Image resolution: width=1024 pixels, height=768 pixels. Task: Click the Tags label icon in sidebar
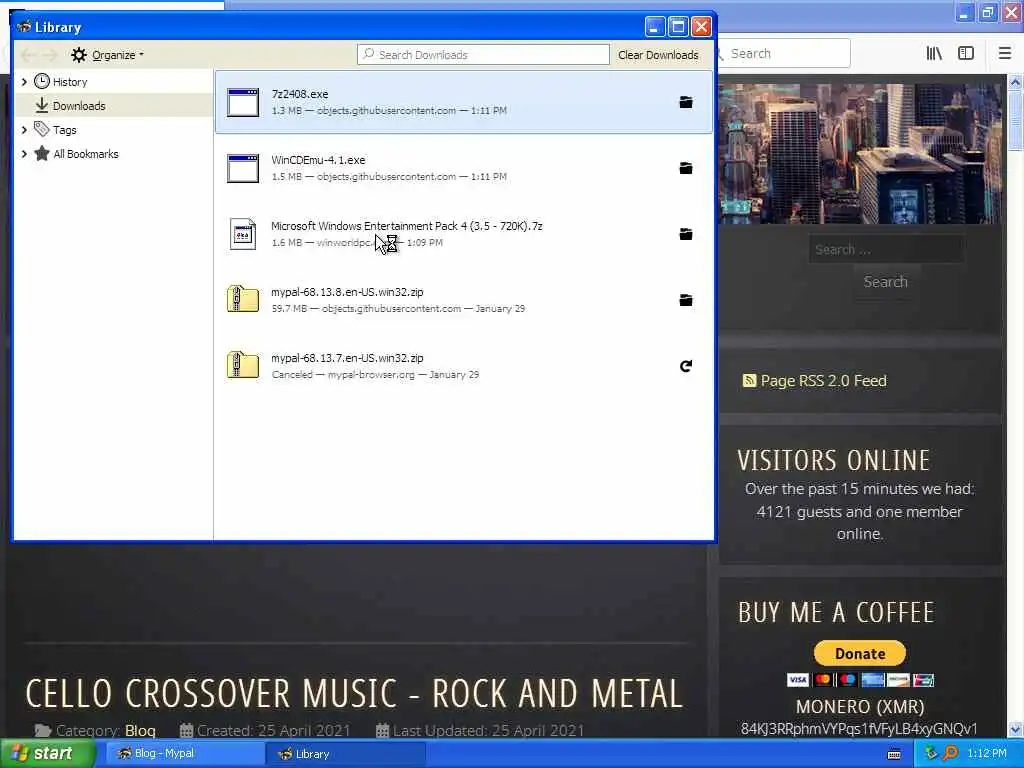[42, 129]
